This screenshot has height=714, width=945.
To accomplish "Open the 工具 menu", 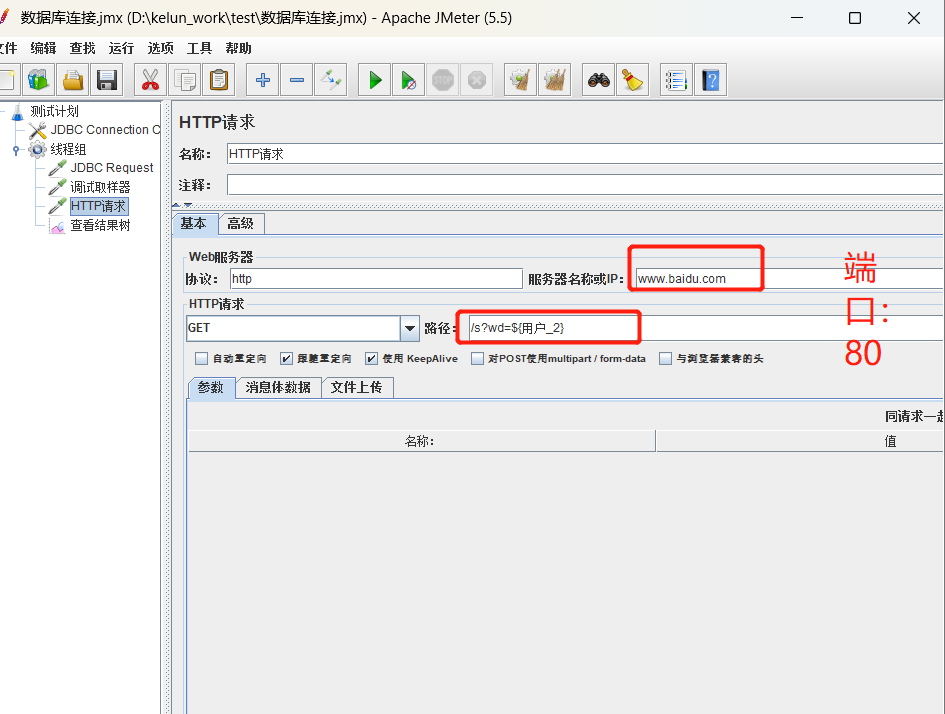I will 199,48.
